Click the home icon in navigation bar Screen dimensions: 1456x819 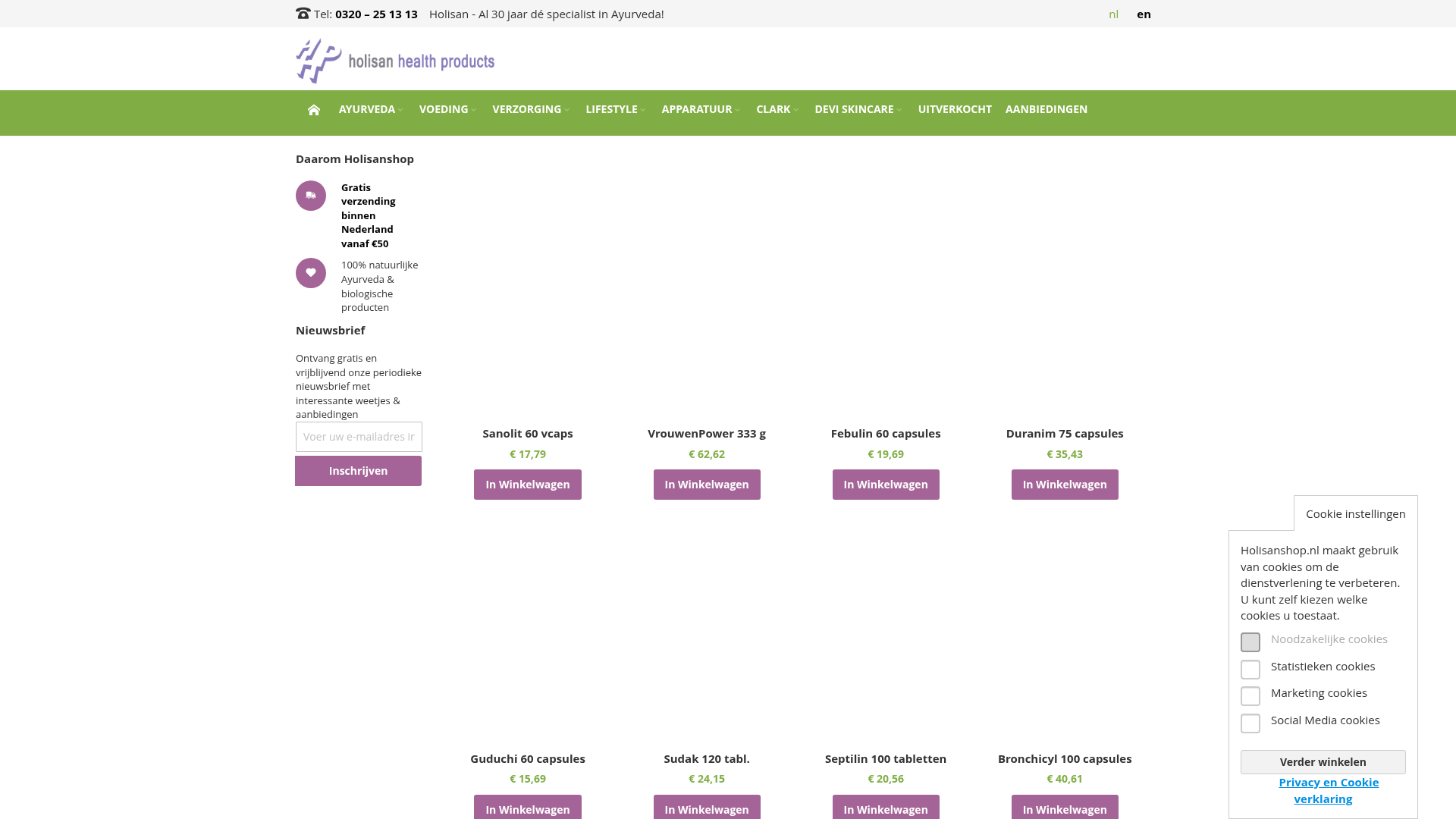[x=314, y=110]
